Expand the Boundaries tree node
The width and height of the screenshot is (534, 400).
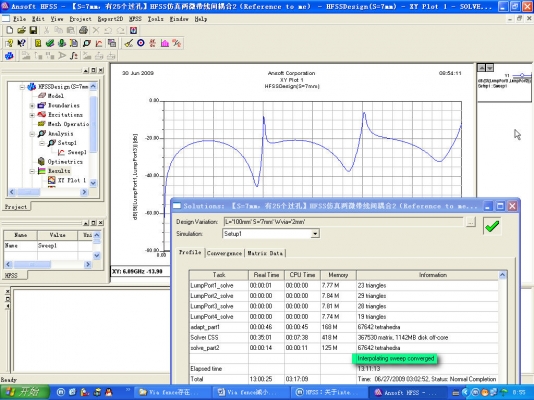(32, 106)
